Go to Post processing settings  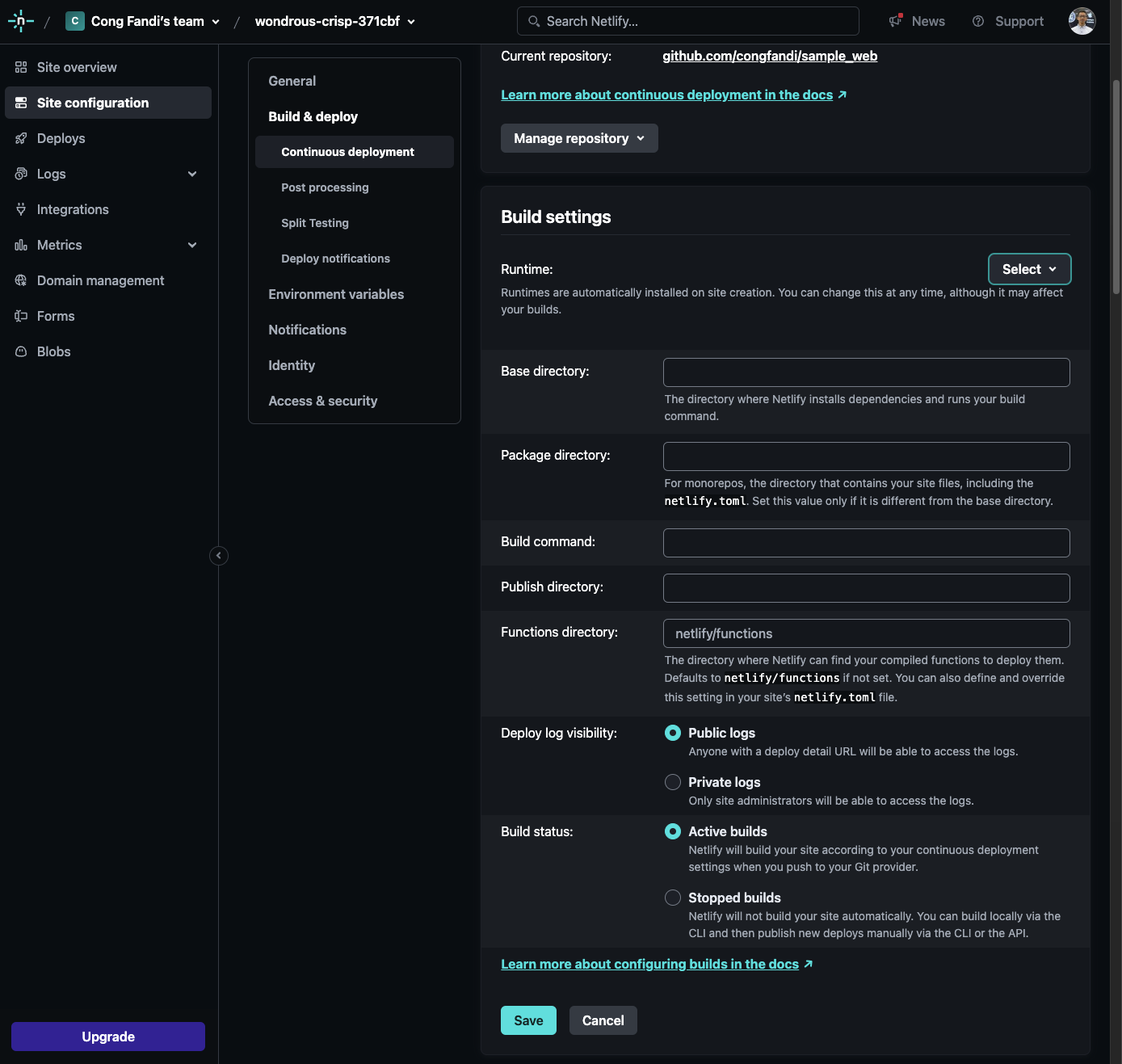pos(325,187)
